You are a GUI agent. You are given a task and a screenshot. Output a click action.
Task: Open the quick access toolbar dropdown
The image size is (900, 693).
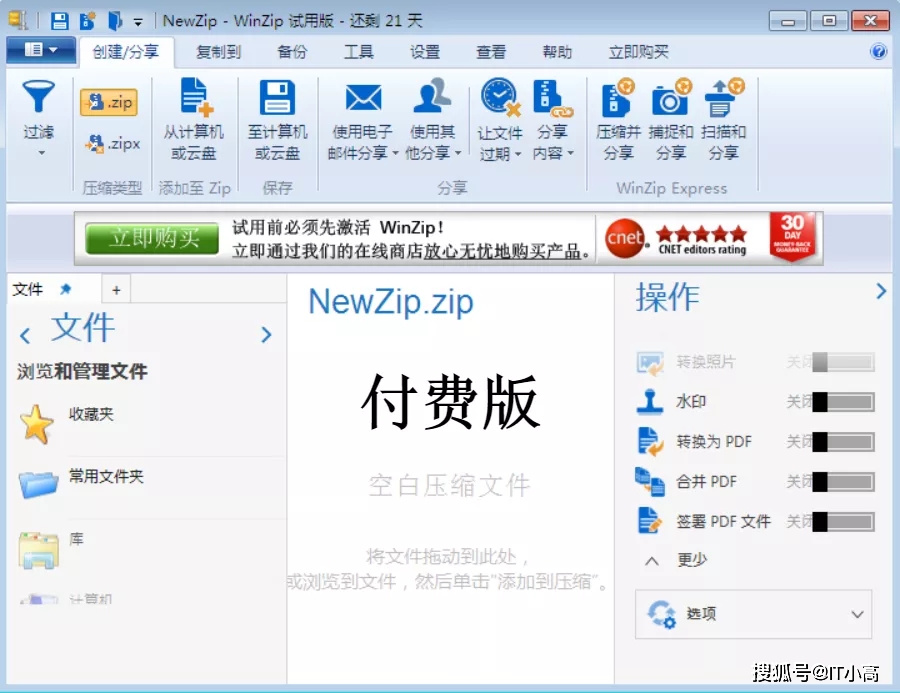[x=135, y=19]
